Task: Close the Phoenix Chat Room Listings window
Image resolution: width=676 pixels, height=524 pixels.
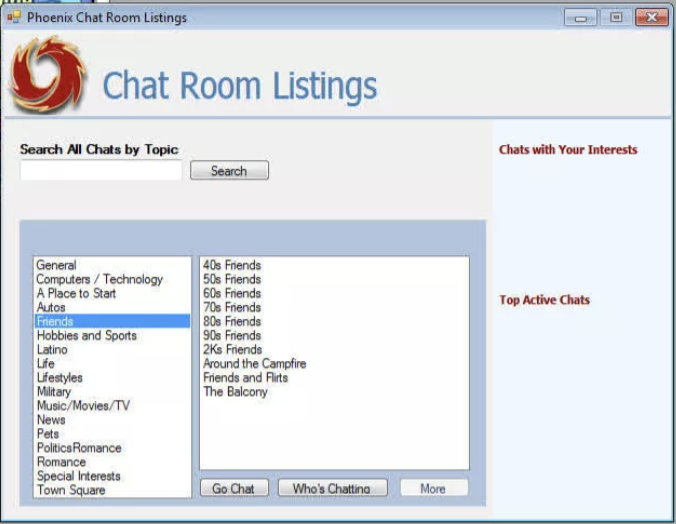Action: click(x=652, y=17)
